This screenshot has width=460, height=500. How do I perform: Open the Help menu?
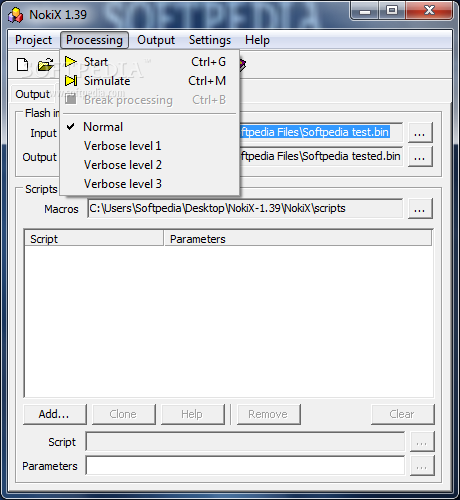257,40
